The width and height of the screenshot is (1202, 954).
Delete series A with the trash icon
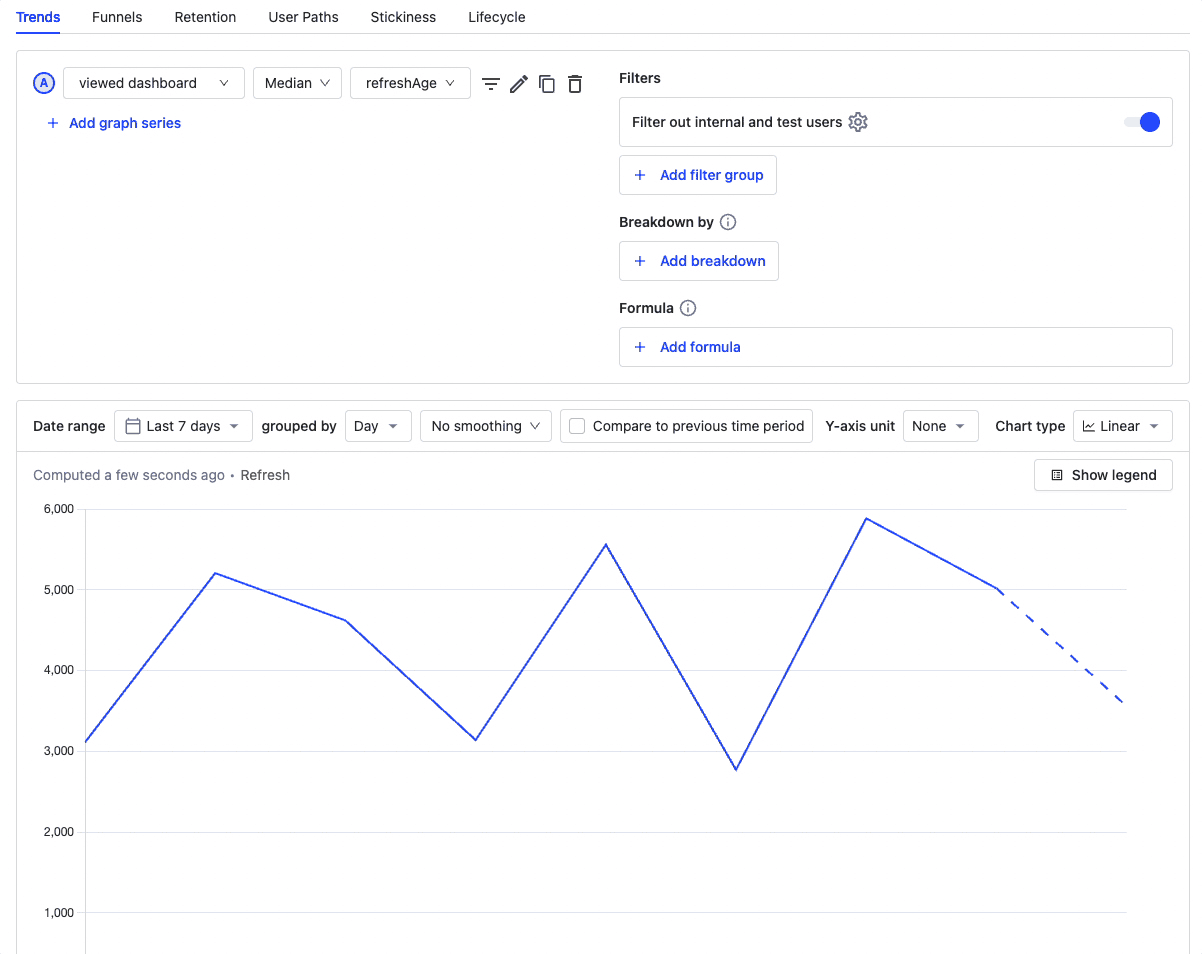point(575,84)
